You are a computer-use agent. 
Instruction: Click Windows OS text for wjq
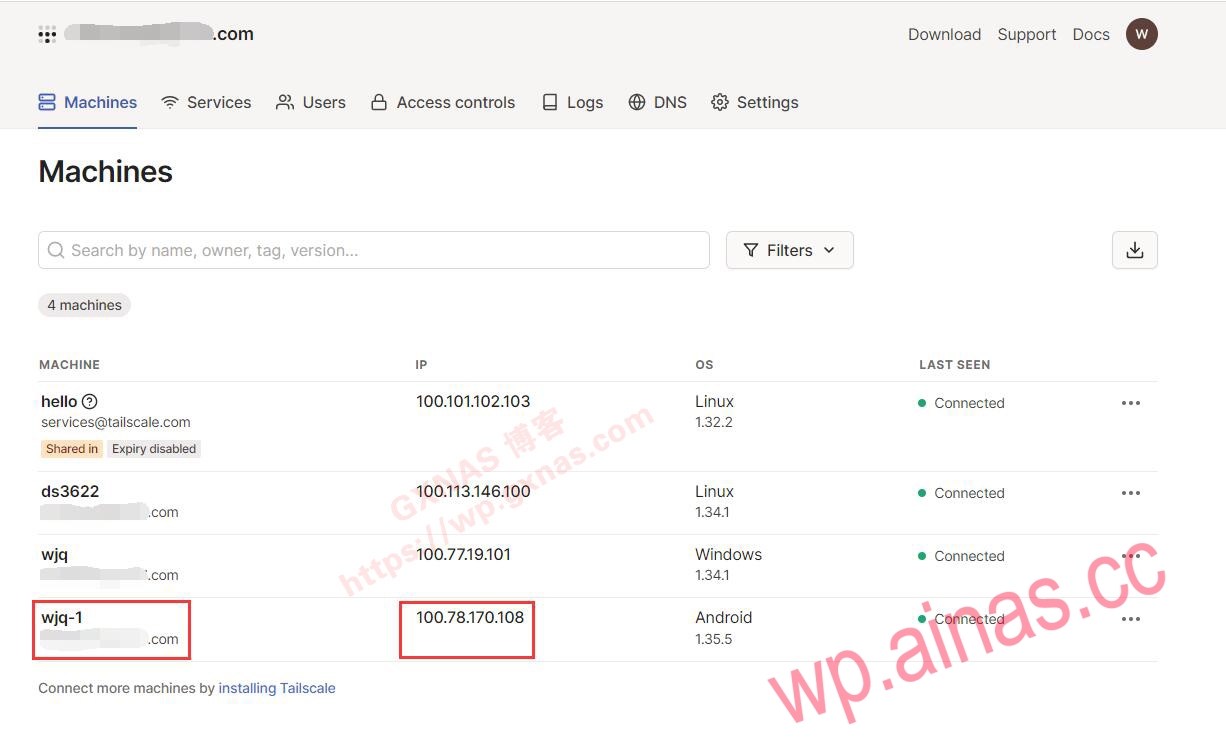click(728, 555)
